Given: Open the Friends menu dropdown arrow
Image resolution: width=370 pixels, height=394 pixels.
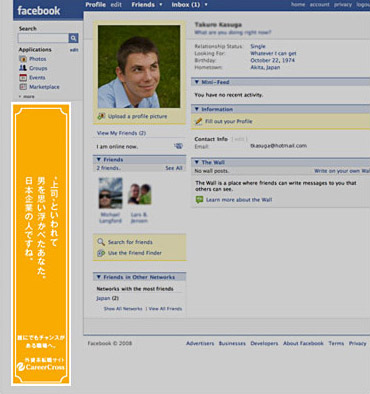Looking at the screenshot, I should tap(161, 5).
